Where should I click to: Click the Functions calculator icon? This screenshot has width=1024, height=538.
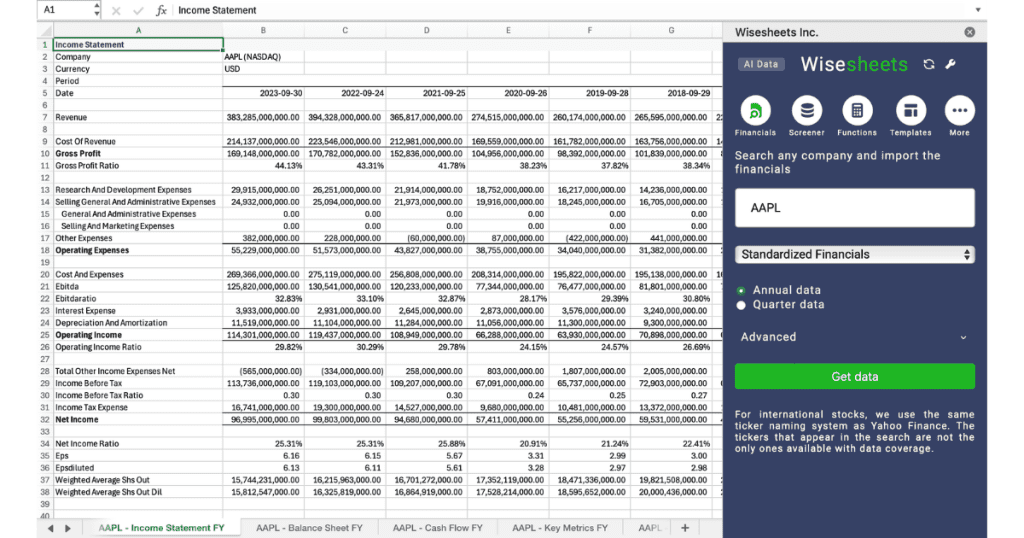pyautogui.click(x=857, y=110)
